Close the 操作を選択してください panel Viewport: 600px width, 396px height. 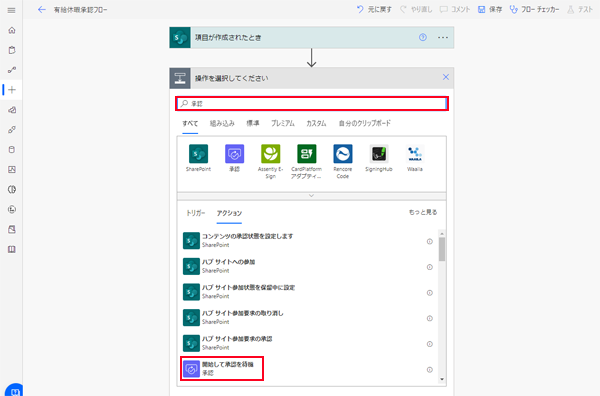446,77
